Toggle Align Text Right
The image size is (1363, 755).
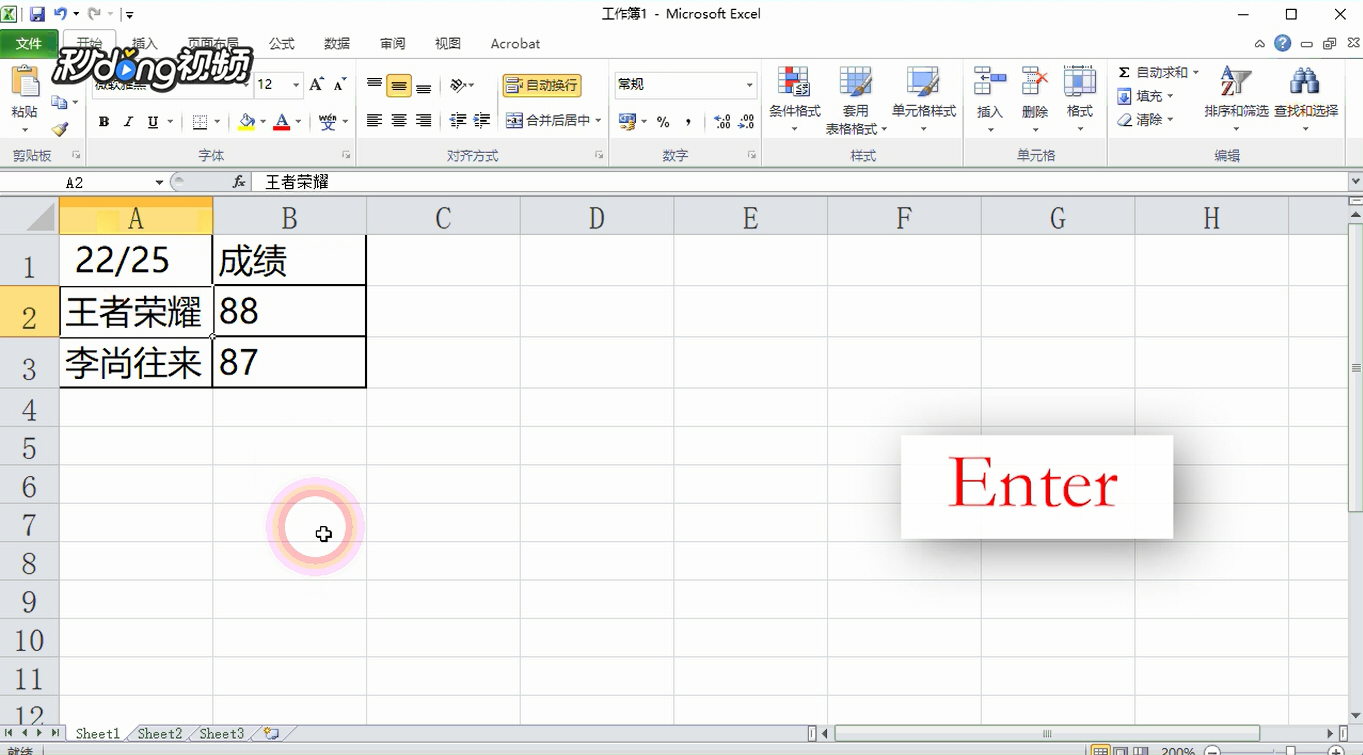[423, 121]
